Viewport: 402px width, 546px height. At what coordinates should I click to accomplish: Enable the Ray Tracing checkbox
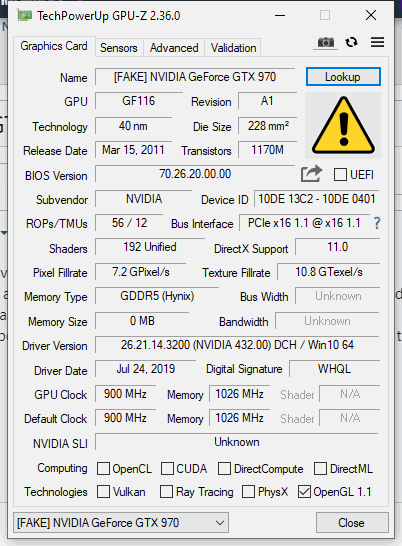(166, 492)
